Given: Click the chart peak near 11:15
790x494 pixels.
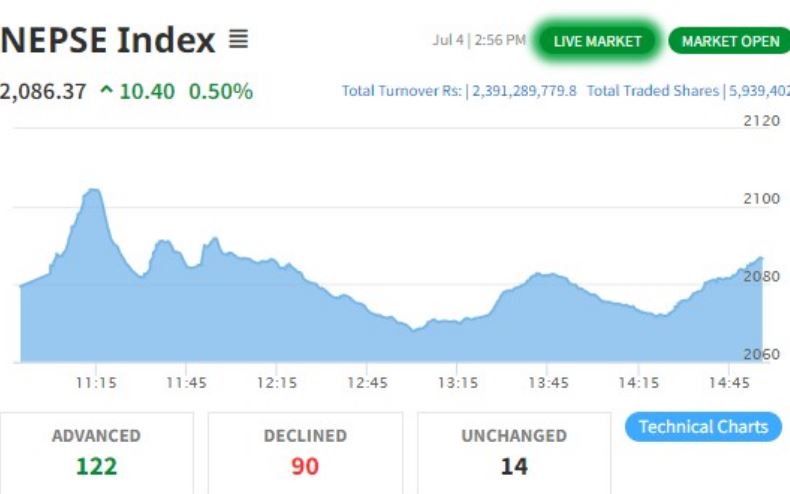Looking at the screenshot, I should click(93, 192).
